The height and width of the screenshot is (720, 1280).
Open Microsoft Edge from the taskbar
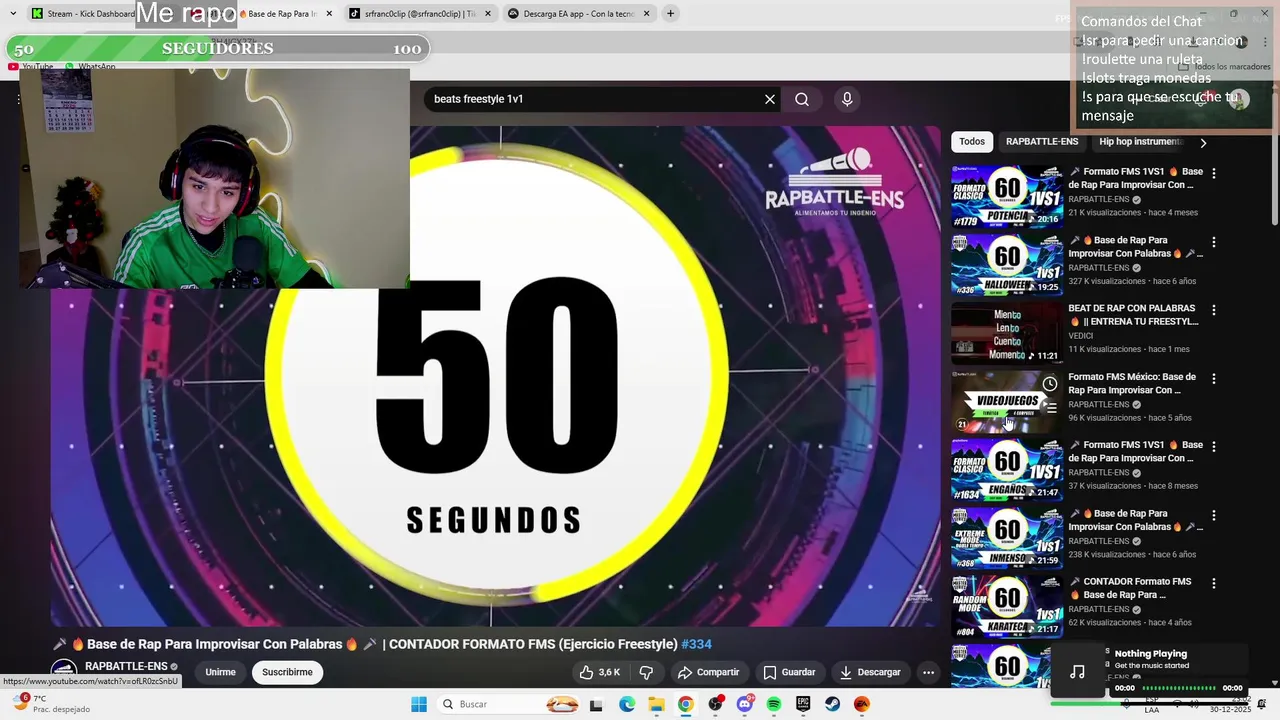[x=627, y=704]
